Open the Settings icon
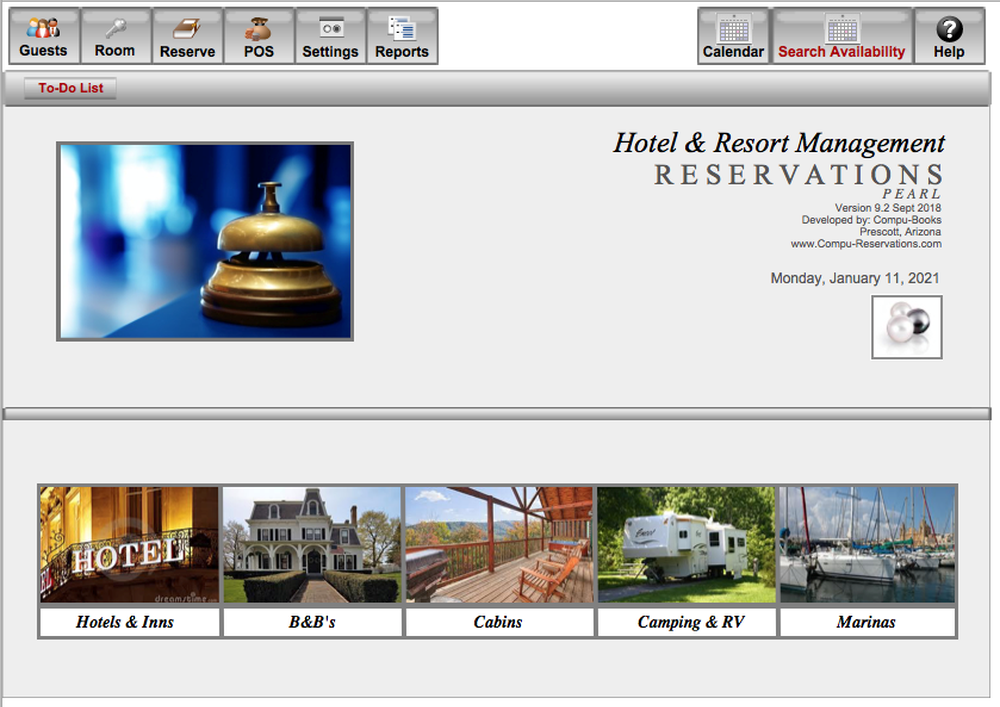1000x707 pixels. click(x=330, y=35)
